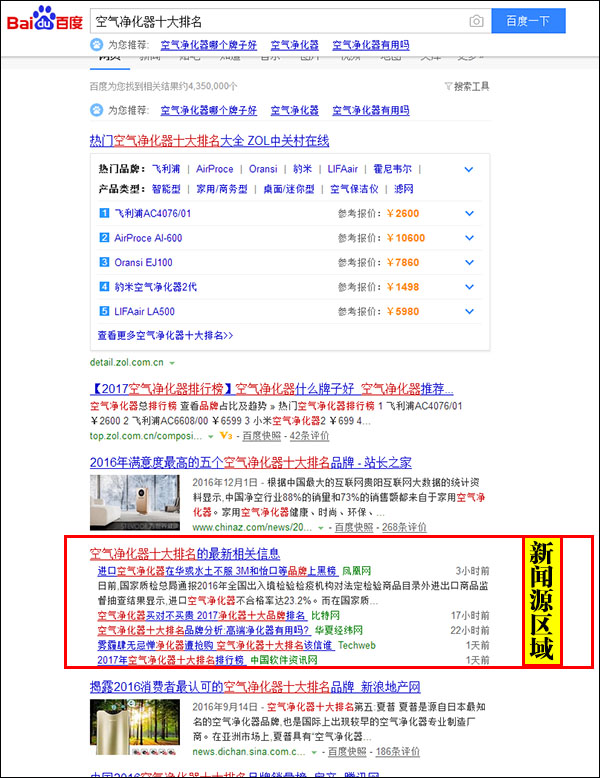This screenshot has height=778, width=600.
Task: Expand the 热门品牌 row chevron
Action: pos(468,169)
